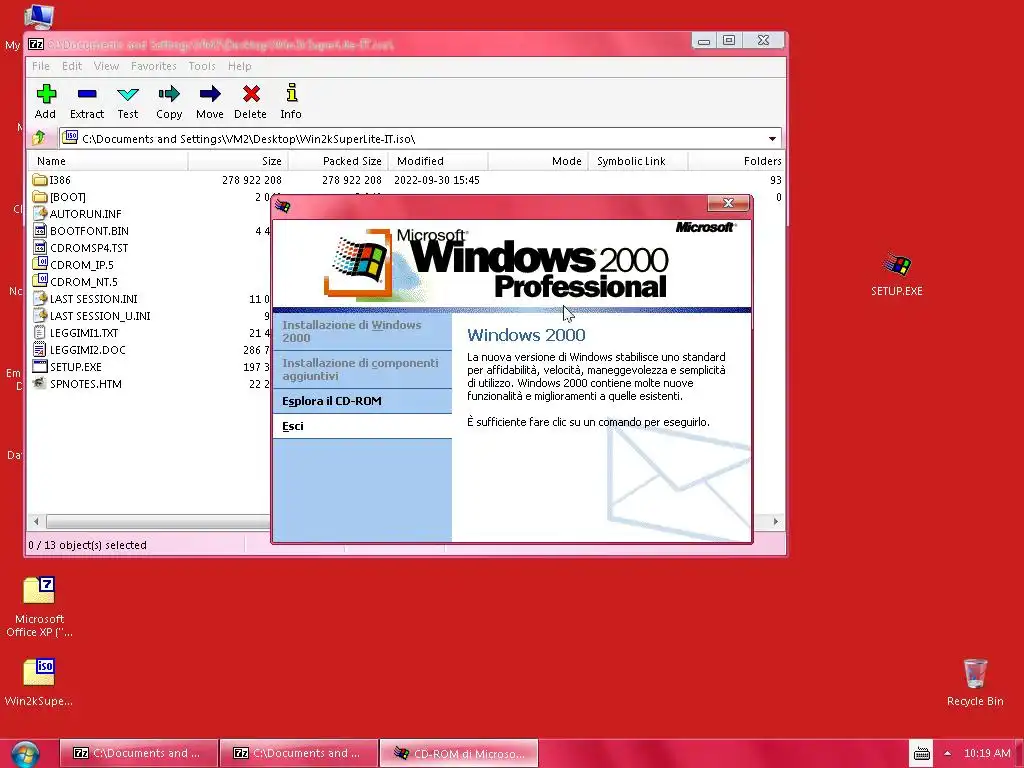This screenshot has height=768, width=1024.
Task: Switch to CD-ROM di Microsoft taskbar button
Action: 458,753
